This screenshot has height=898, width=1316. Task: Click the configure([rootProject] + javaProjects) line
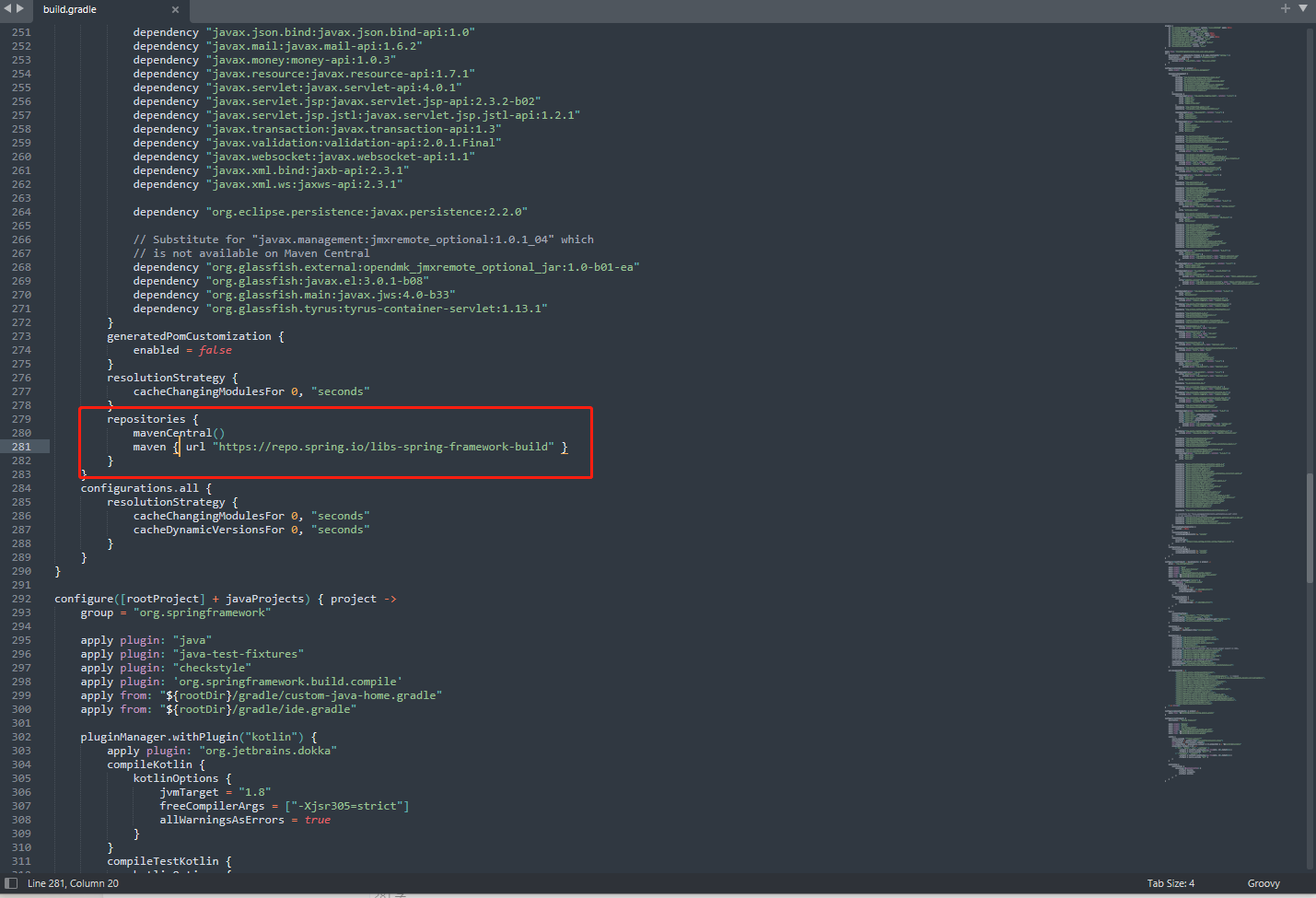(x=226, y=599)
